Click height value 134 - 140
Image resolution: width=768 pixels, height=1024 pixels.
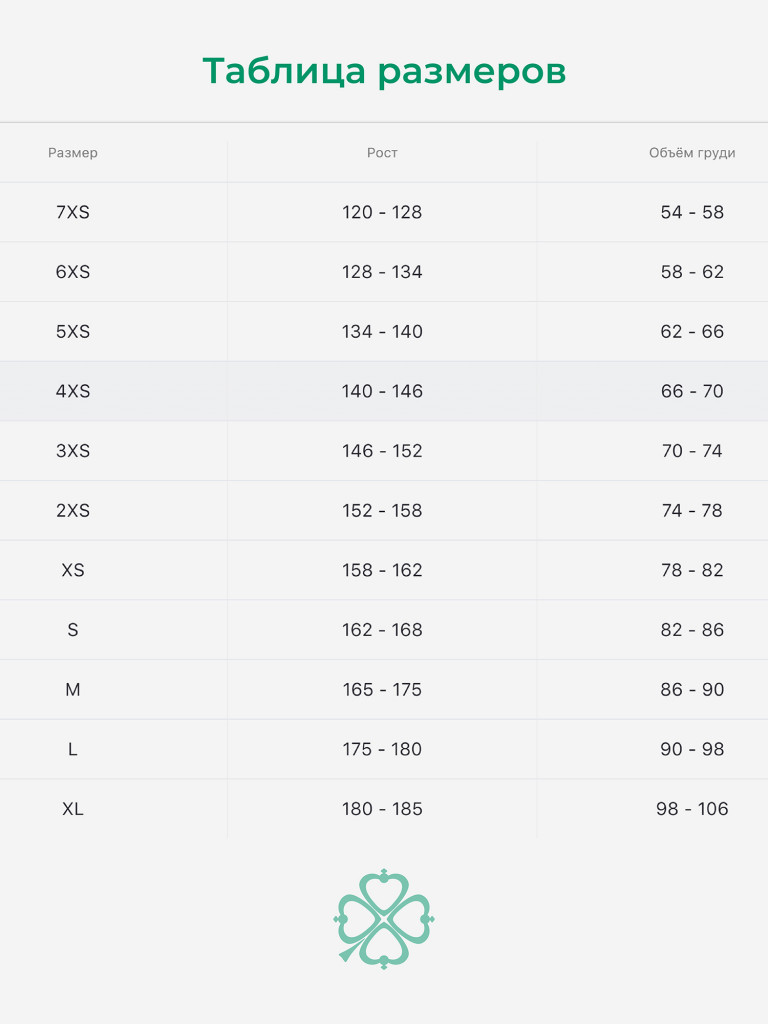click(382, 332)
